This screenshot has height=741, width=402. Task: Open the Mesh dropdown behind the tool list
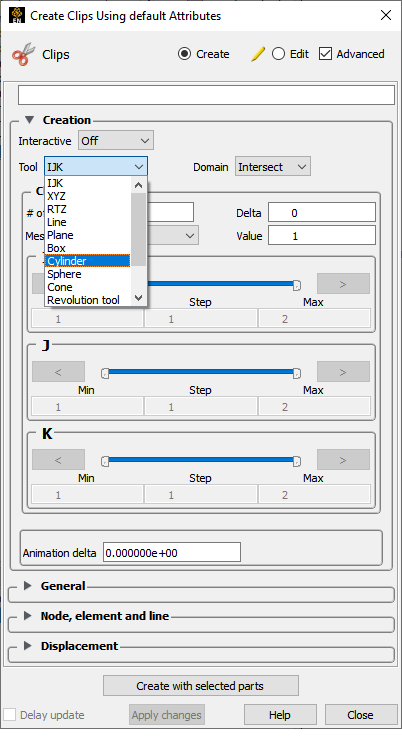click(173, 235)
